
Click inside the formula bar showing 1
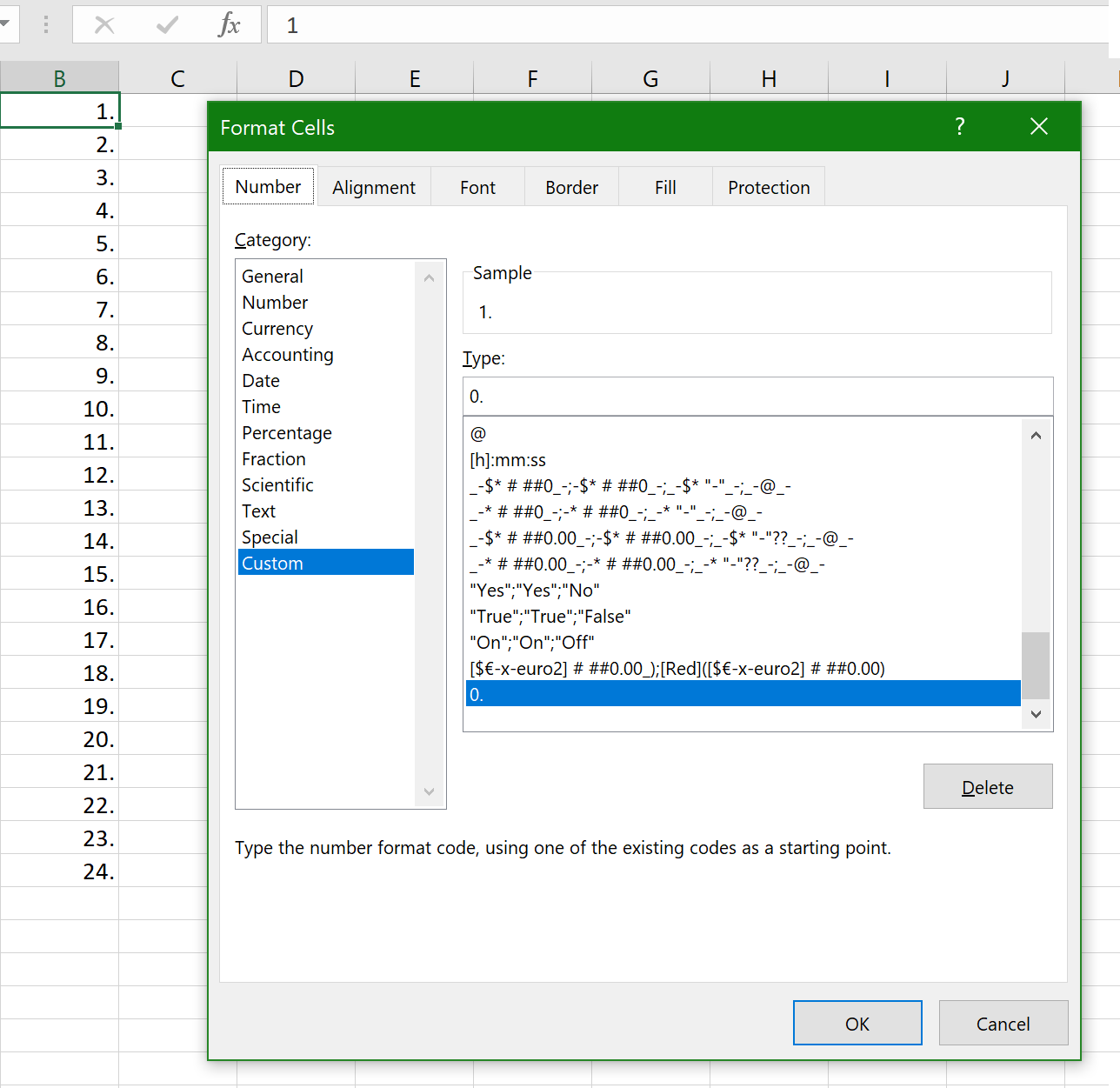(x=689, y=24)
